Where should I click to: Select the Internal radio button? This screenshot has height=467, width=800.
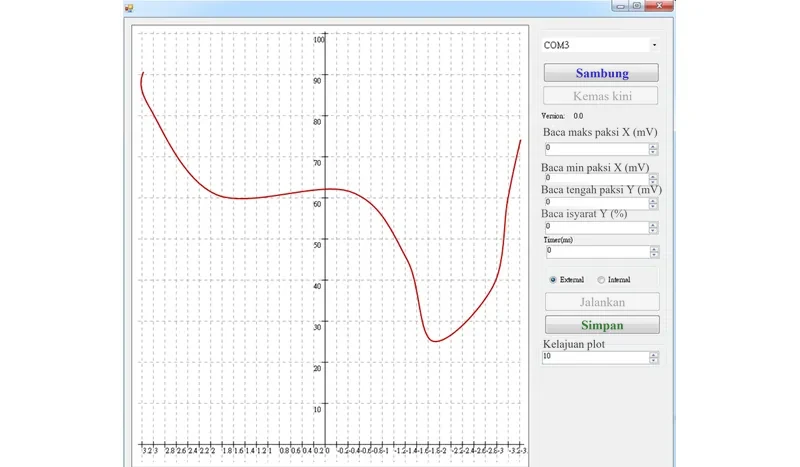pos(601,280)
